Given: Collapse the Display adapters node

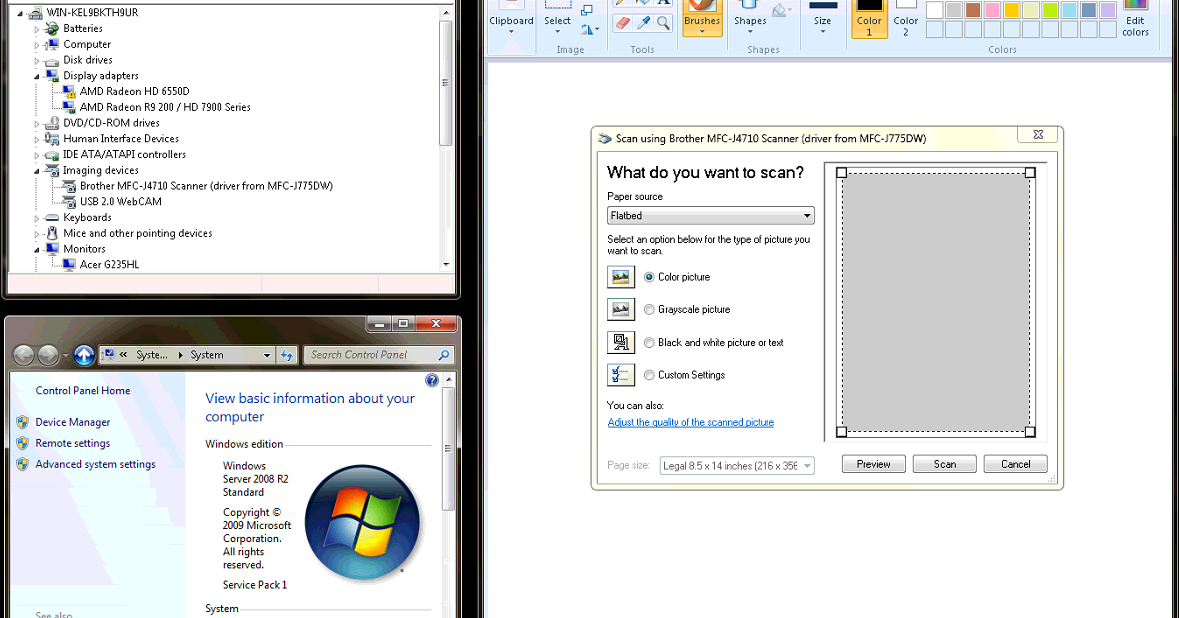Looking at the screenshot, I should (37, 76).
